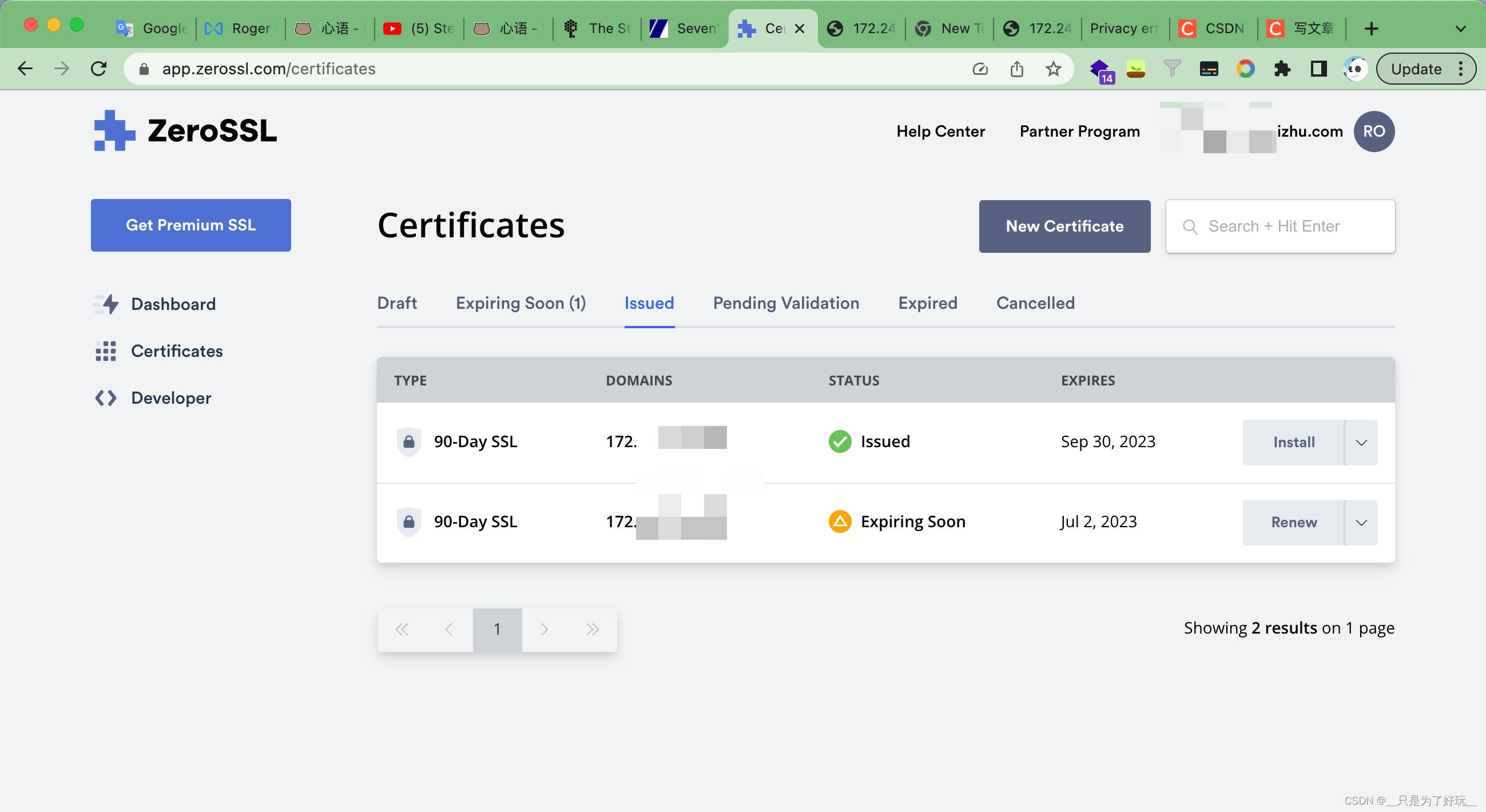Open the purple extension with badge 14
Image resolution: width=1486 pixels, height=812 pixels.
coord(1101,70)
